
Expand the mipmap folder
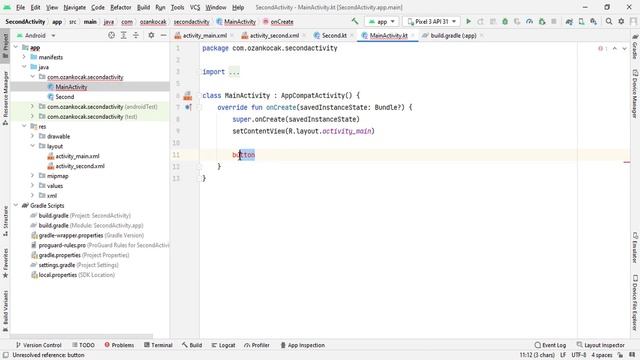[32, 176]
